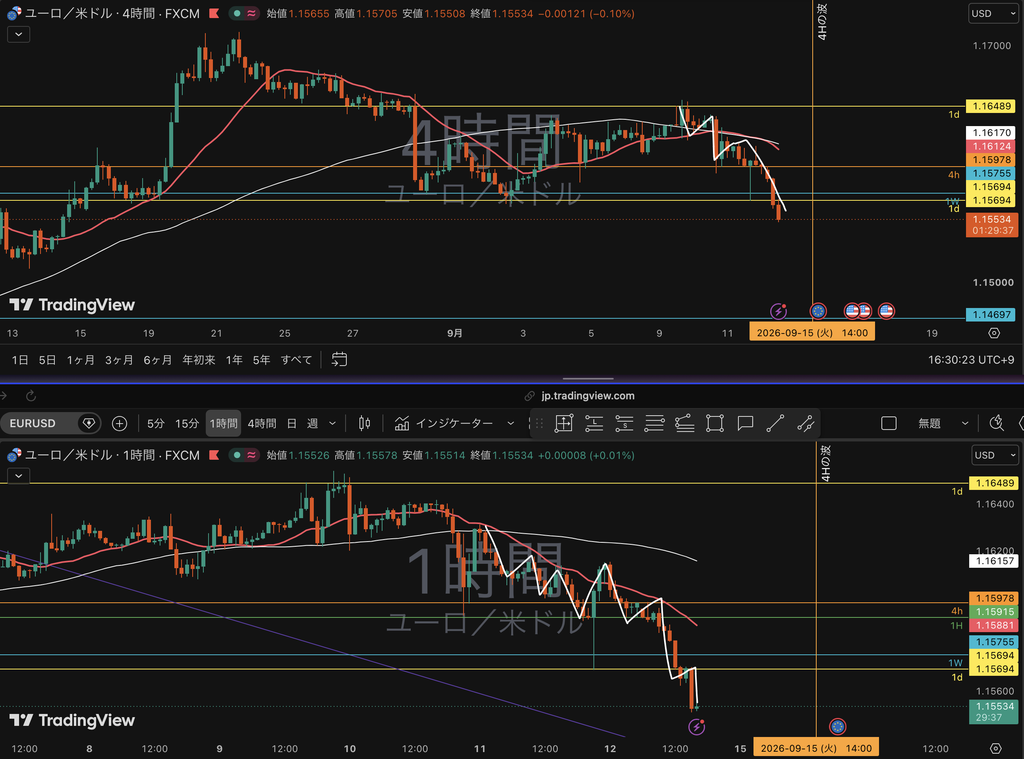Select the callout comment tool

745,424
